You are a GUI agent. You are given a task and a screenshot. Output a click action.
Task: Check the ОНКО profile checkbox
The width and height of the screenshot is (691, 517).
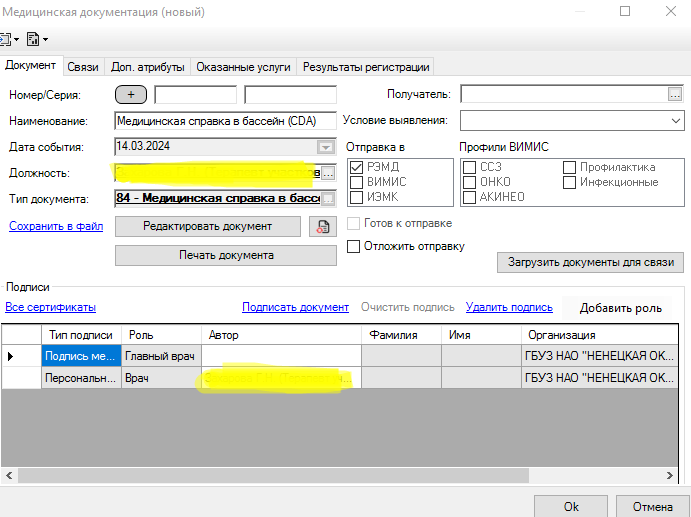click(x=469, y=182)
